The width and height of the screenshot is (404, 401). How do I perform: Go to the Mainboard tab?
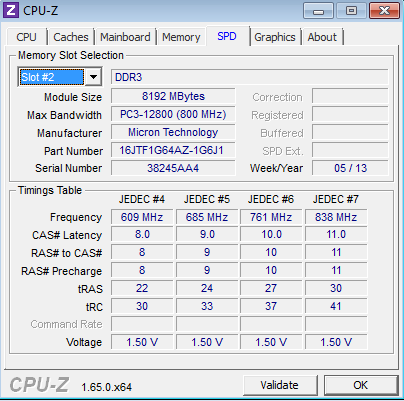125,37
